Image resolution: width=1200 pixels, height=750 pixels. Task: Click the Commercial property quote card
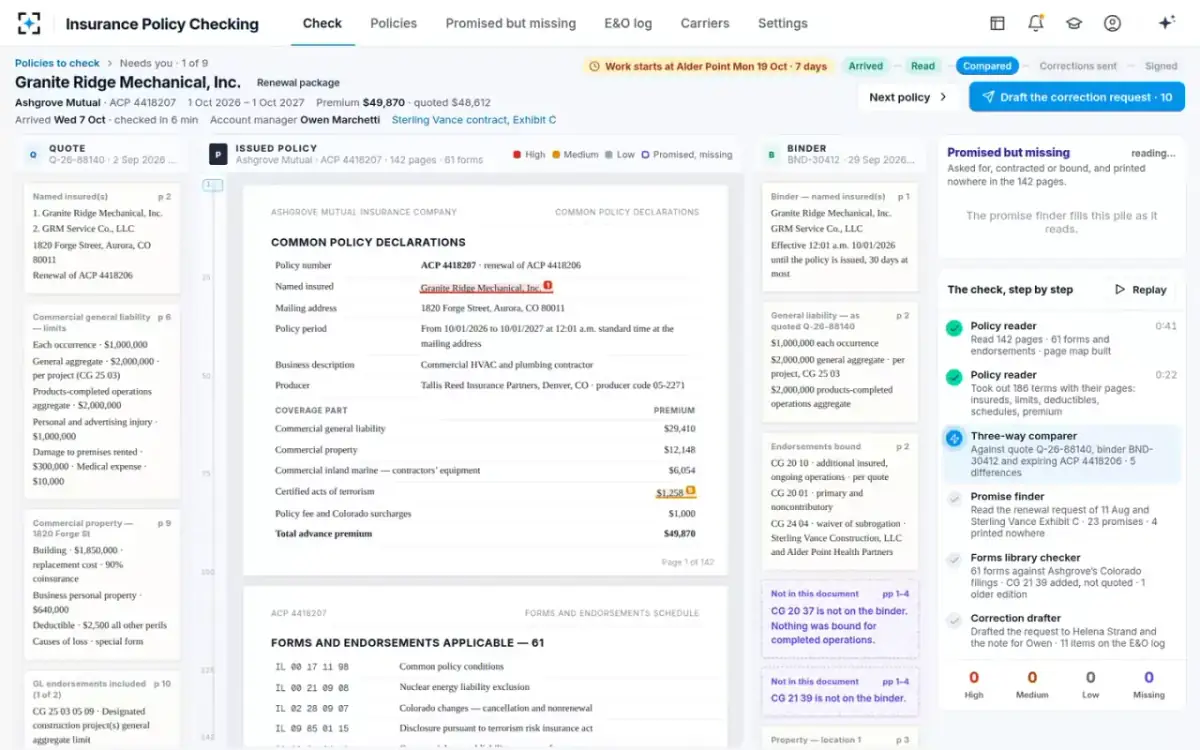coord(102,585)
